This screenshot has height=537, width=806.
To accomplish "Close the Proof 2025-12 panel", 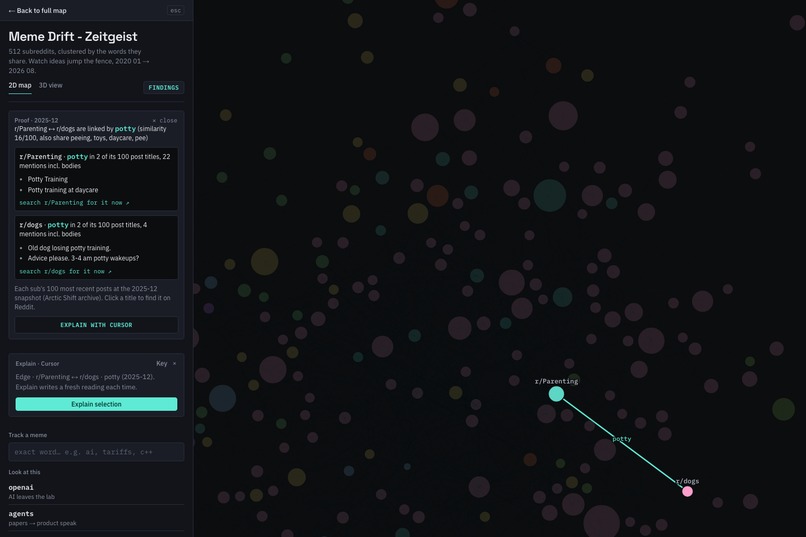I will click(164, 120).
